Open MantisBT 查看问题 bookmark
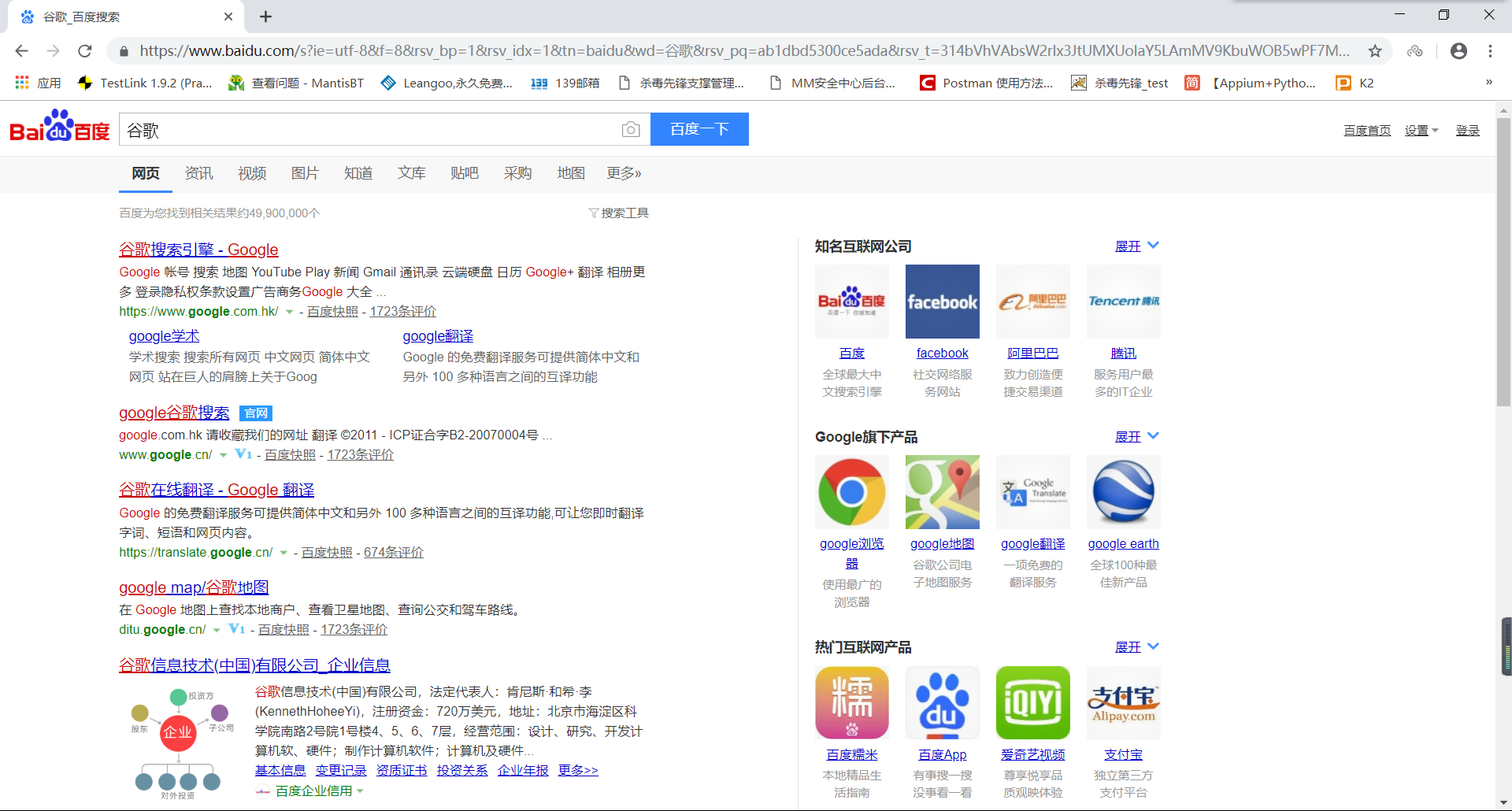 coord(296,83)
